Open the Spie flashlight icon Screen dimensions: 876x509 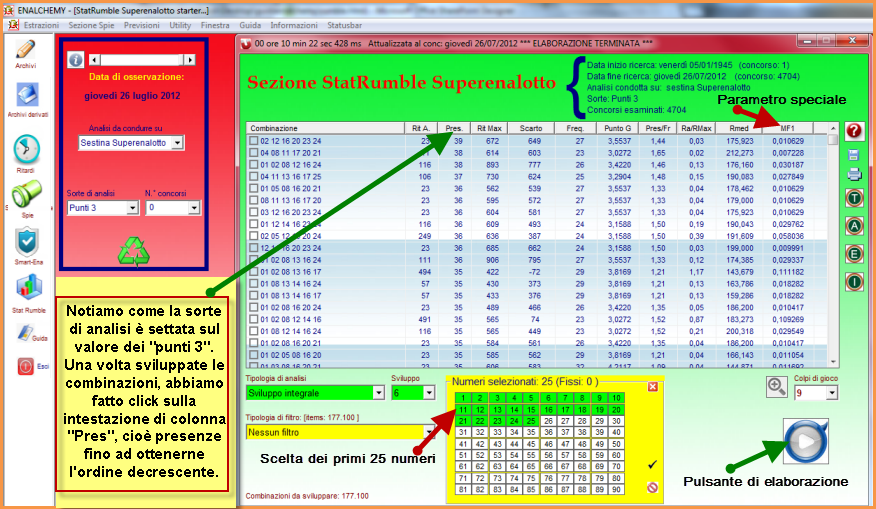26,194
